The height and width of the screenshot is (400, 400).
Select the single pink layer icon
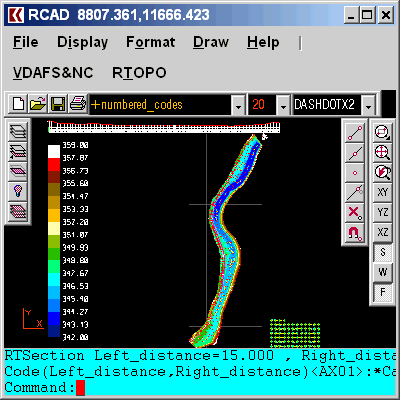18,172
